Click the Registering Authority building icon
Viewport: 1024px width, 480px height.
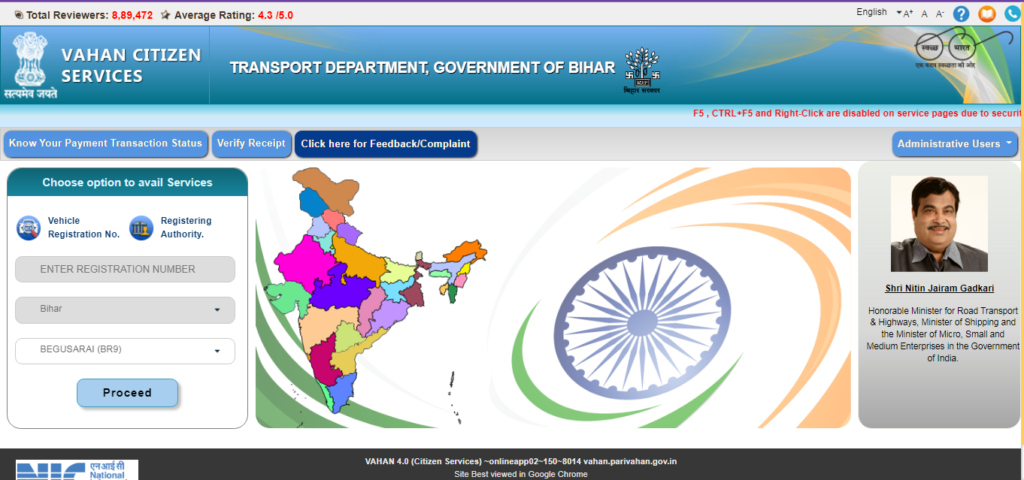[x=141, y=227]
